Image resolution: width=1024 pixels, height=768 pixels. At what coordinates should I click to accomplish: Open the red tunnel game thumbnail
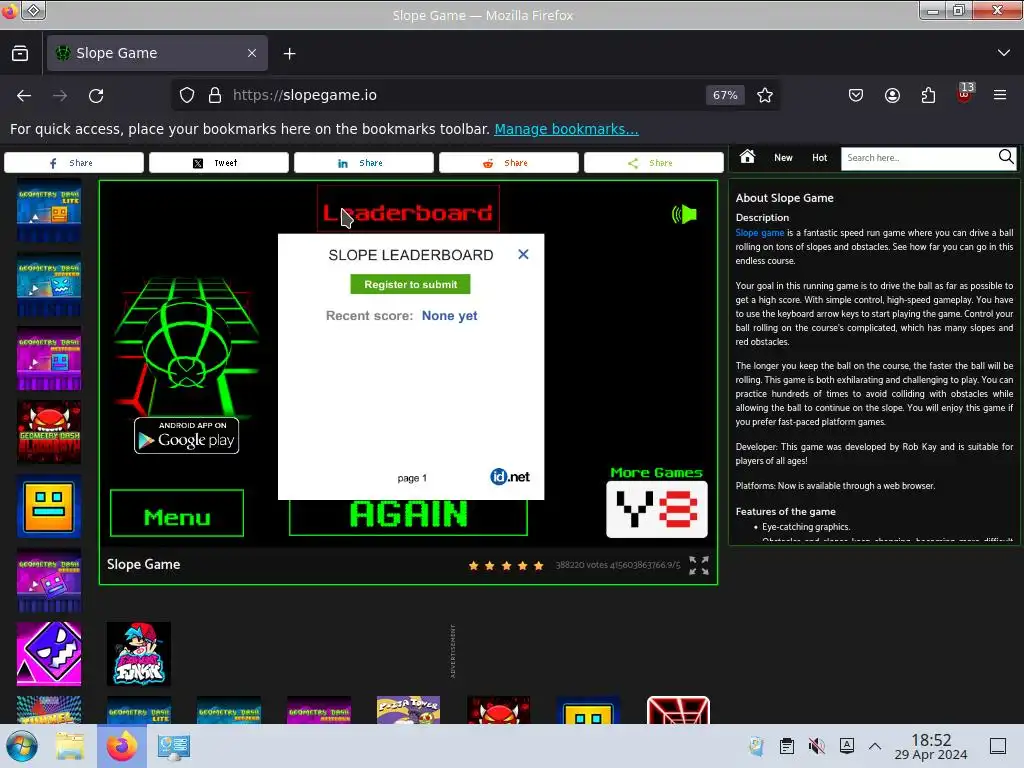click(678, 710)
